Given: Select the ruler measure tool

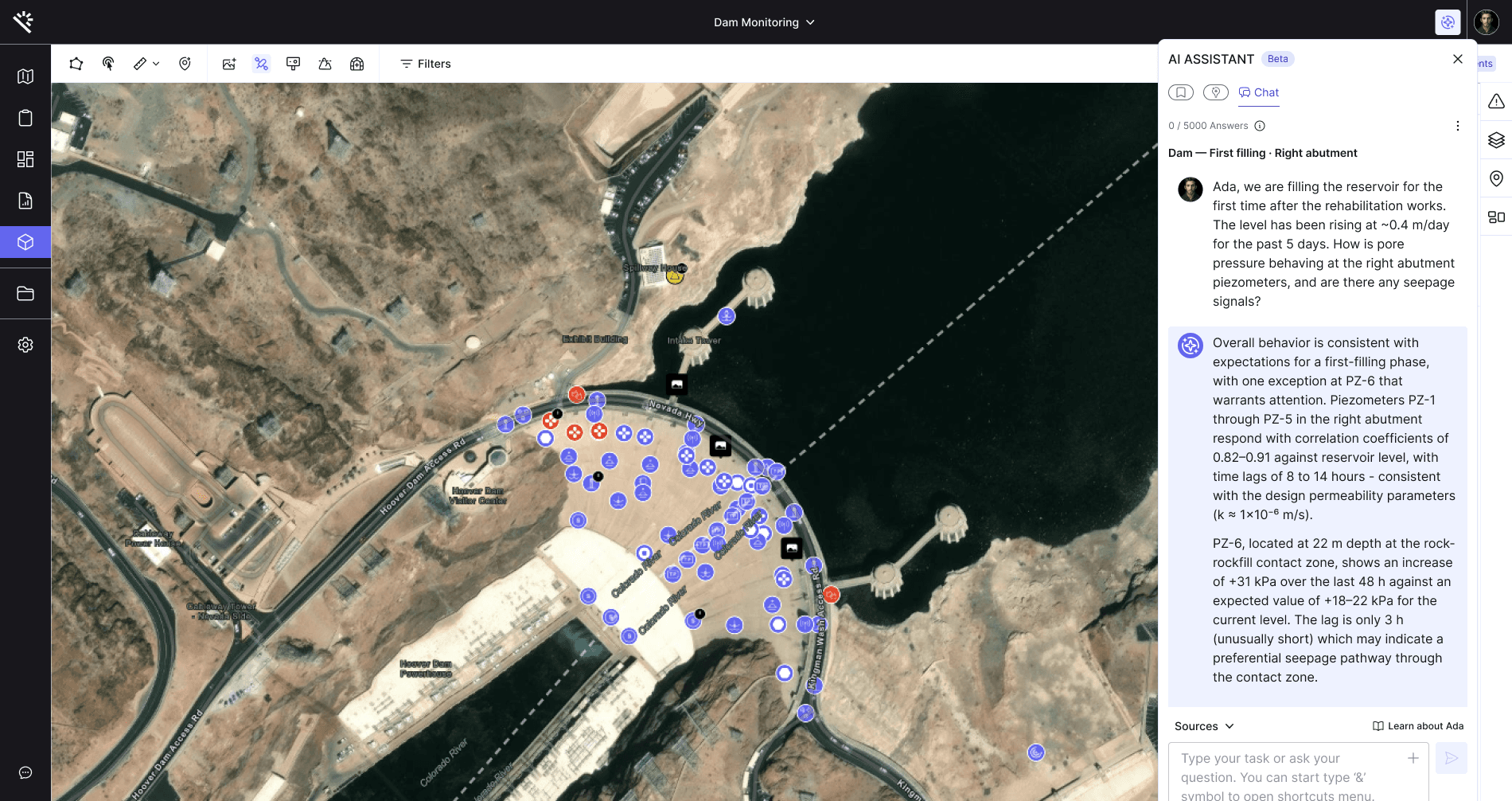Looking at the screenshot, I should (140, 64).
